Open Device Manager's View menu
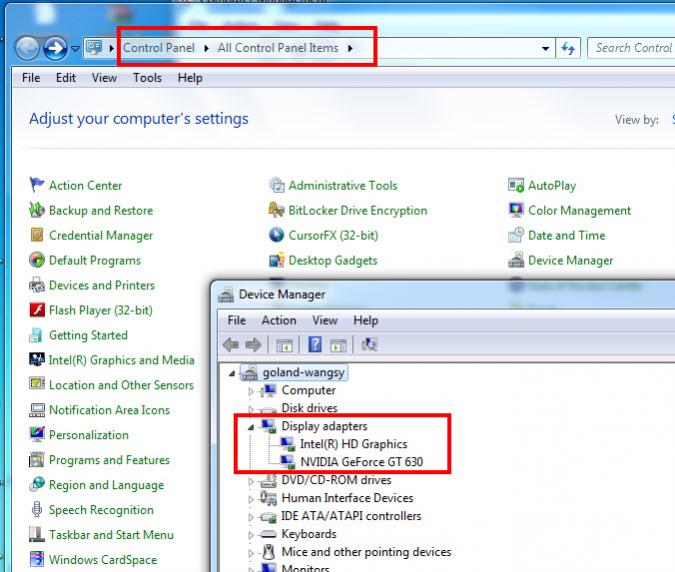This screenshot has height=572, width=675. 325,320
